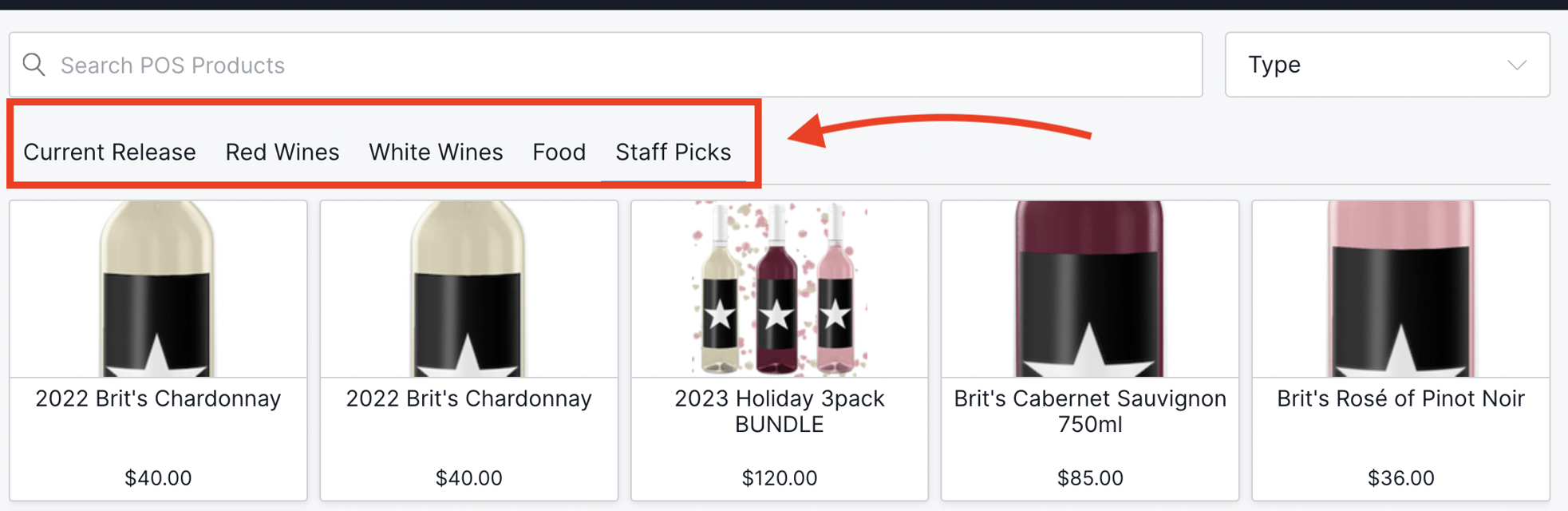Click the Search POS Products field

[319, 65]
